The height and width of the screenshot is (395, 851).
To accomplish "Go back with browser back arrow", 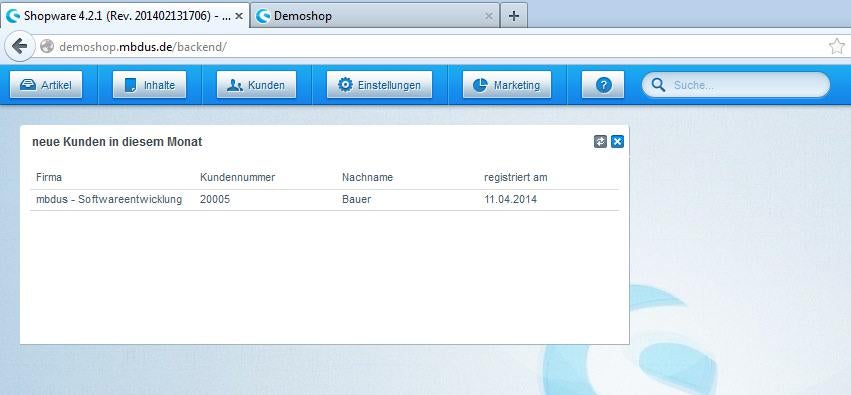I will pos(20,47).
